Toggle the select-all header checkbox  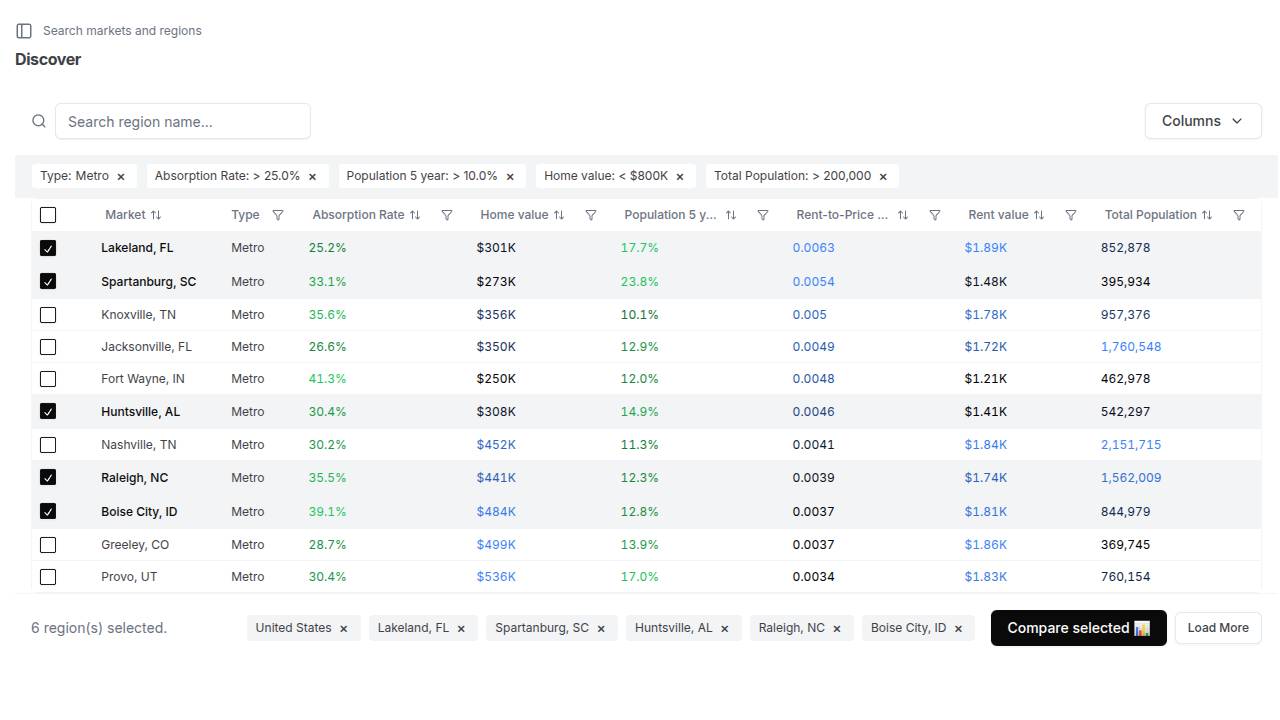click(48, 215)
